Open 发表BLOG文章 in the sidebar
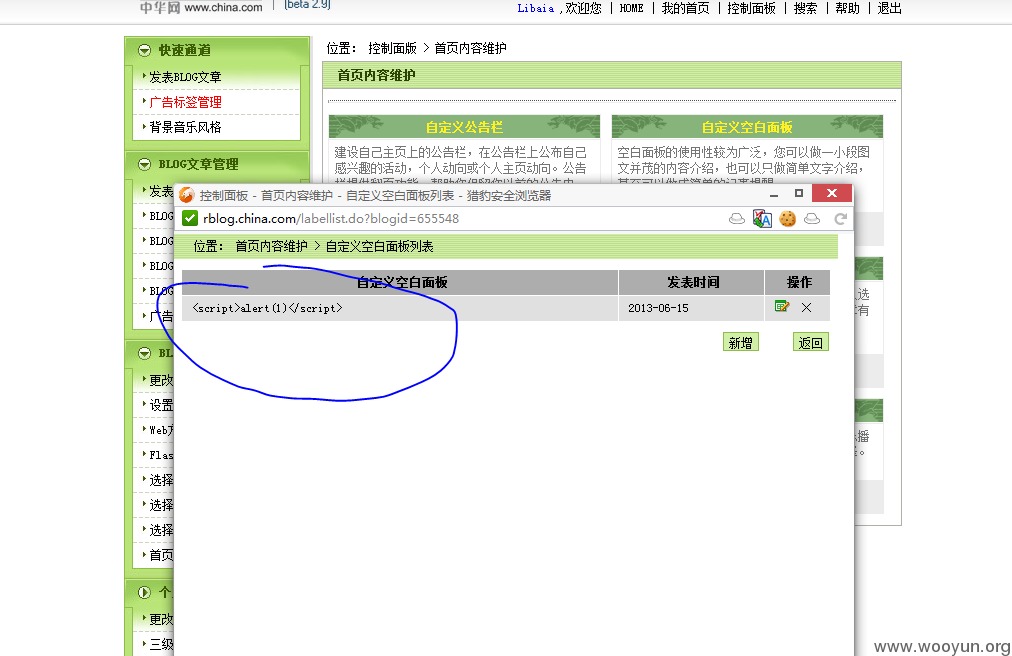Viewport: 1012px width, 656px height. click(x=185, y=77)
